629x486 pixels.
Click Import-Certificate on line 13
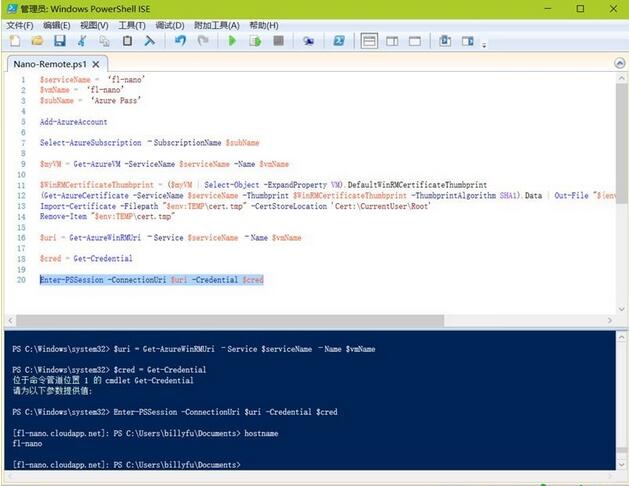[x=78, y=206]
